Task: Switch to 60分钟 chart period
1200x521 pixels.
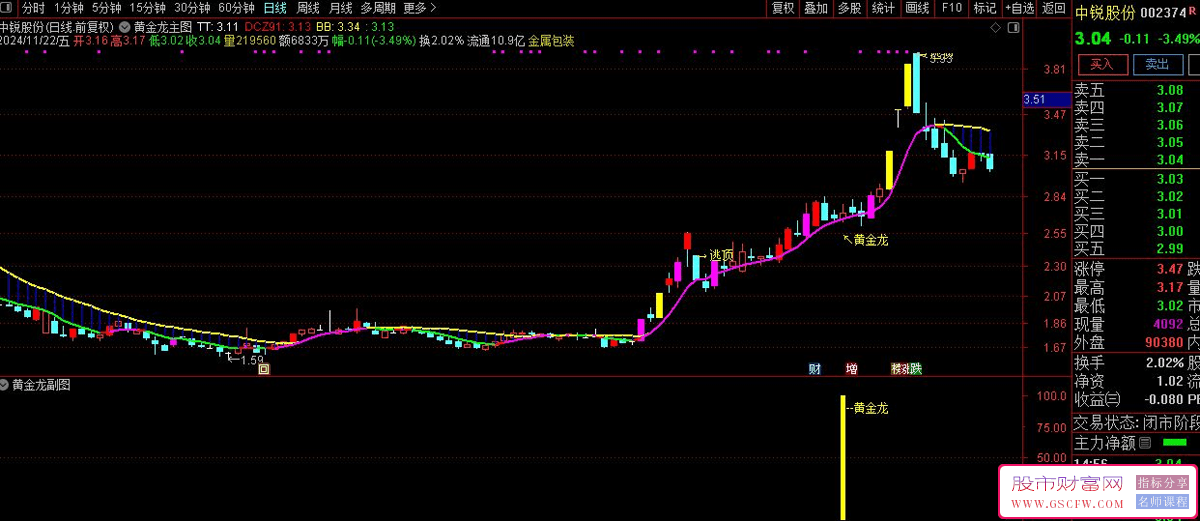Action: point(236,8)
